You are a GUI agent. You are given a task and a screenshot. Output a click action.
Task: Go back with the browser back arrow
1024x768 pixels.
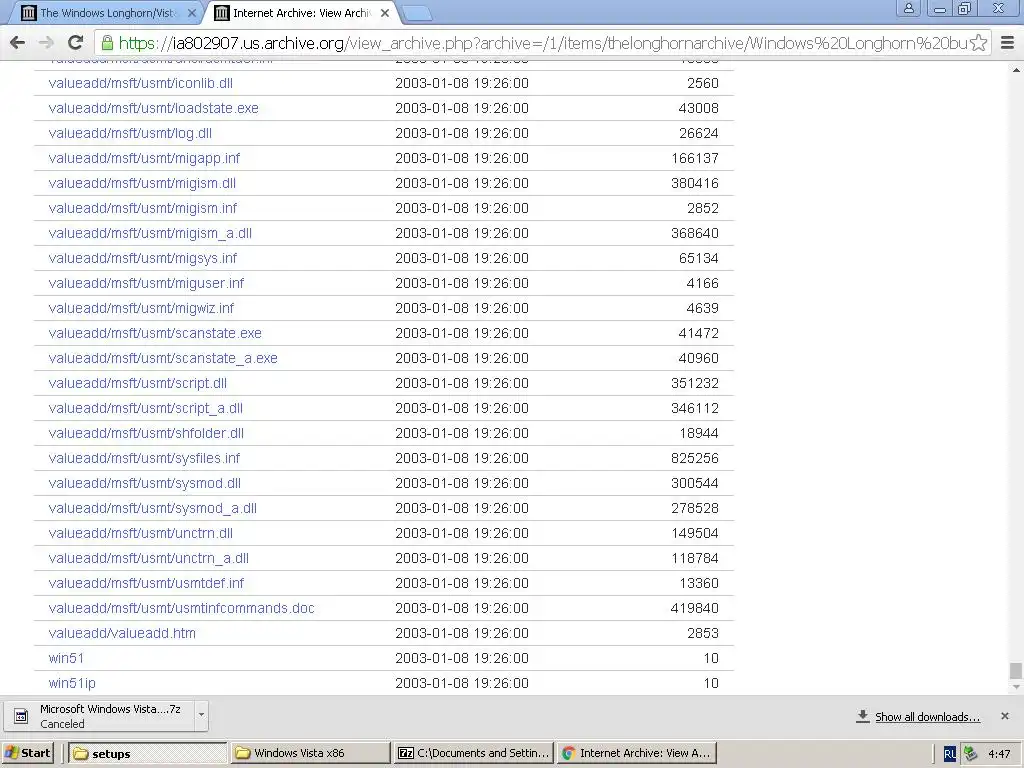pyautogui.click(x=18, y=43)
